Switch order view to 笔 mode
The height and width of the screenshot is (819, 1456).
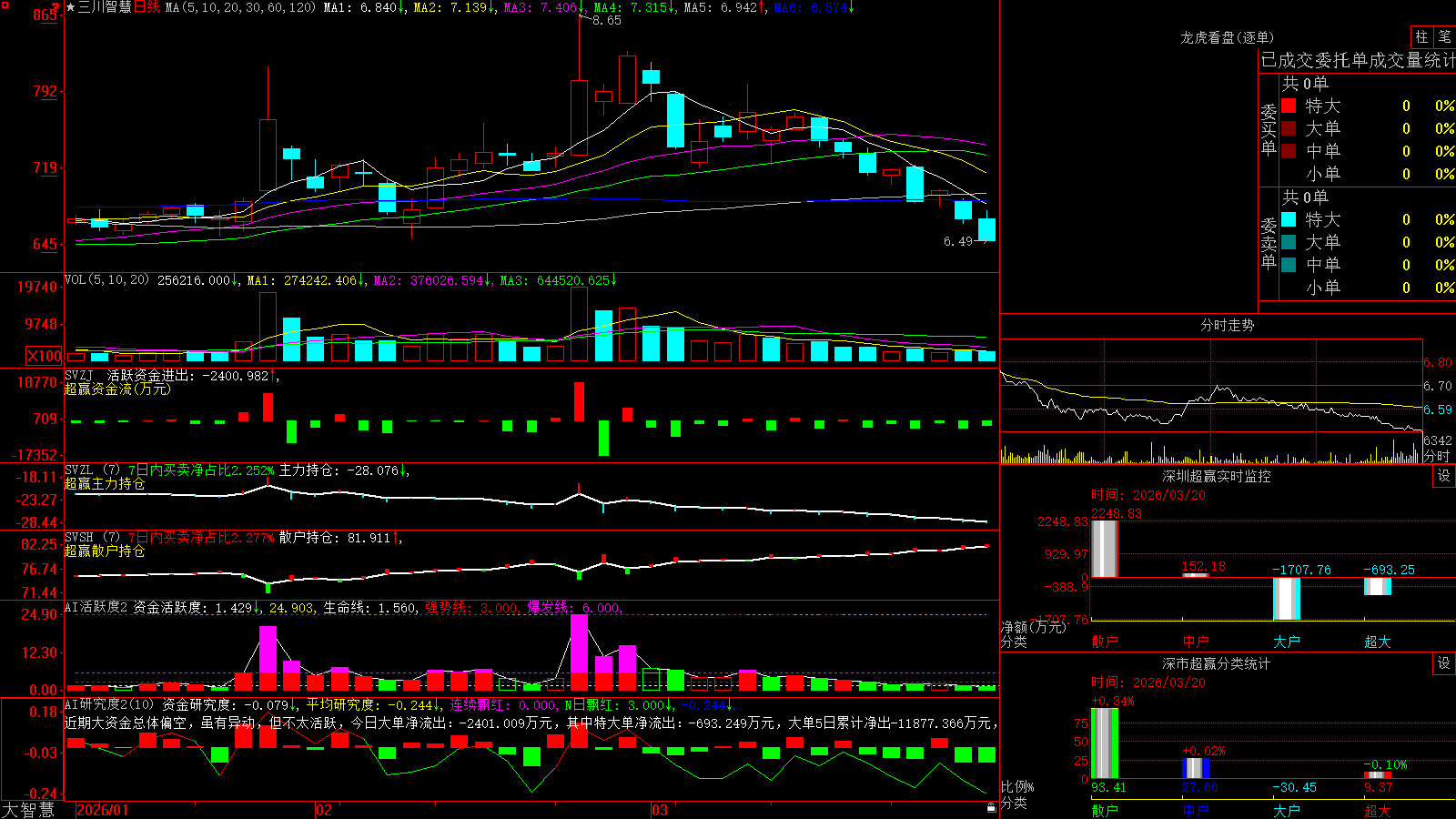pos(1444,36)
